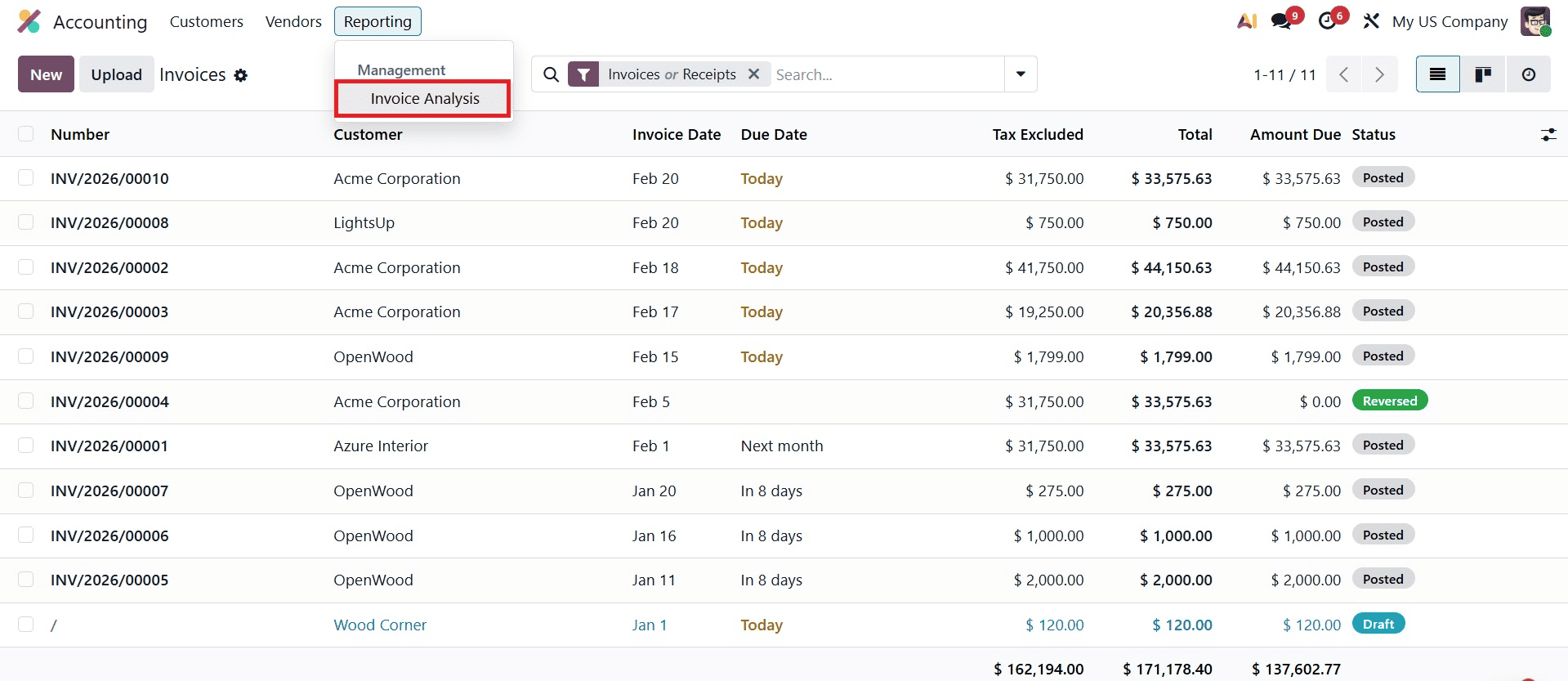Viewport: 1568px width, 681px height.
Task: Select the checkbox for INV/2026/00002
Action: point(26,267)
